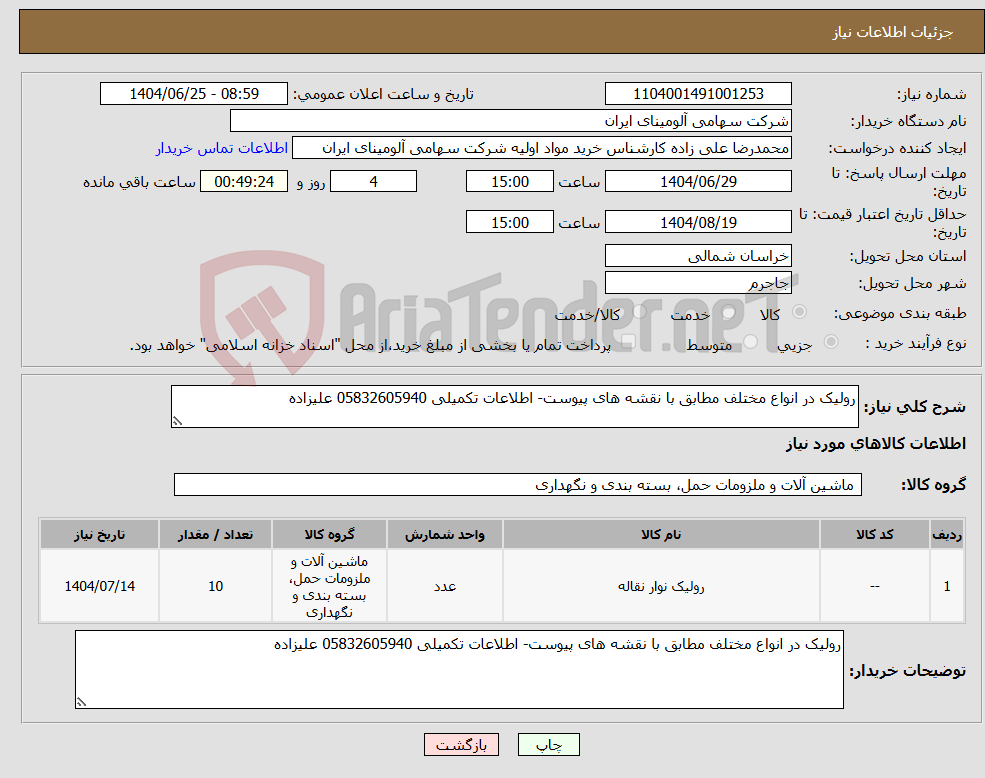Click the بازگشت (back) button
Screen dimensions: 985x778
coord(461,744)
